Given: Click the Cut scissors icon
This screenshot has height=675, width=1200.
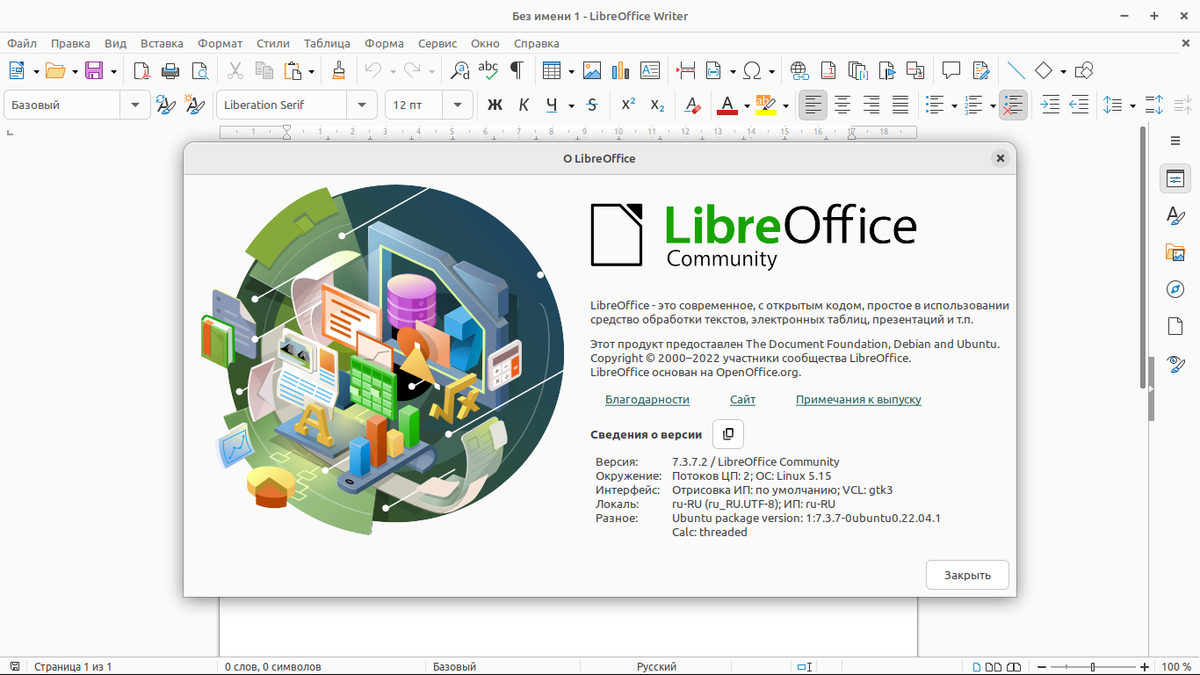Looking at the screenshot, I should click(x=235, y=71).
